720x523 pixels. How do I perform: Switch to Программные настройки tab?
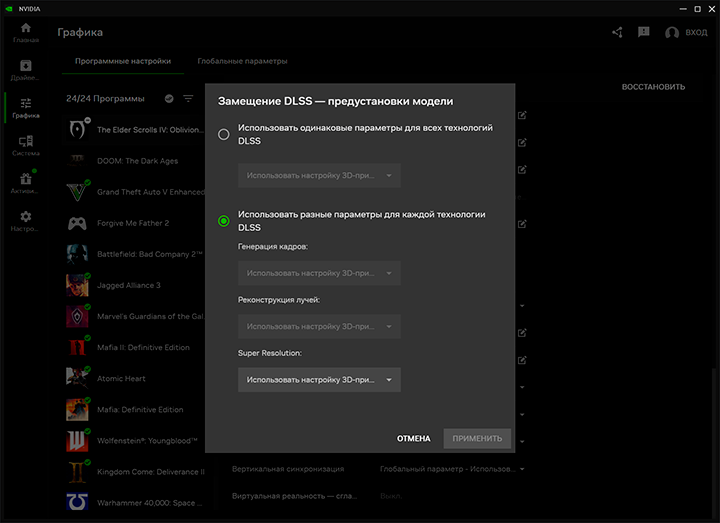123,61
